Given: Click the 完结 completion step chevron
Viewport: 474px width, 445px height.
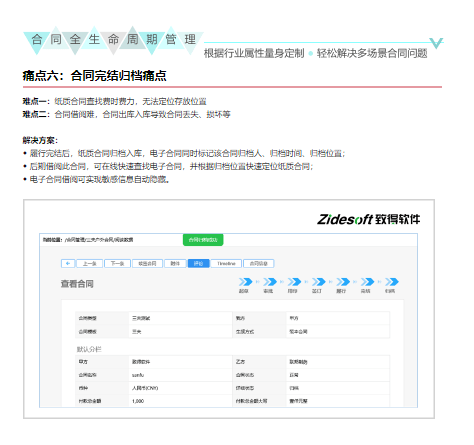Looking at the screenshot, I should coord(367,282).
